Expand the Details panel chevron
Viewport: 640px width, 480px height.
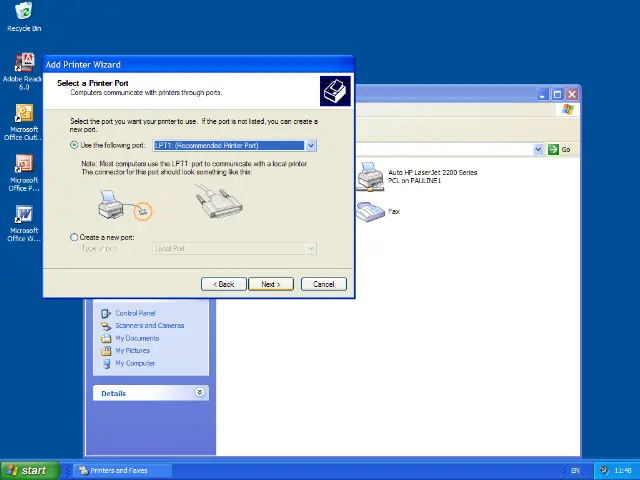[x=200, y=393]
